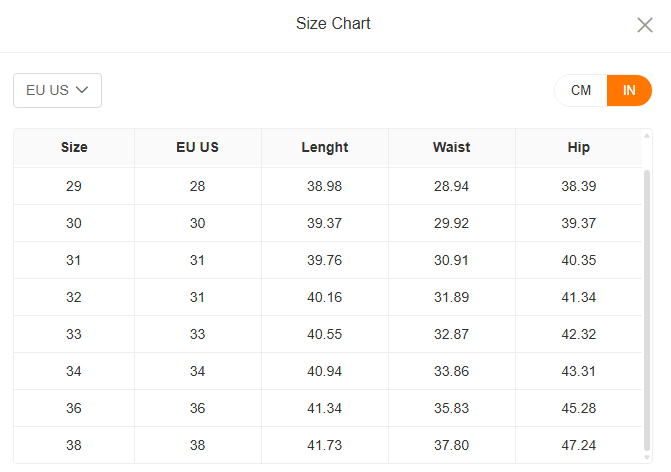Select the size 29 row
Image resolution: width=671 pixels, height=472 pixels.
pyautogui.click(x=328, y=186)
